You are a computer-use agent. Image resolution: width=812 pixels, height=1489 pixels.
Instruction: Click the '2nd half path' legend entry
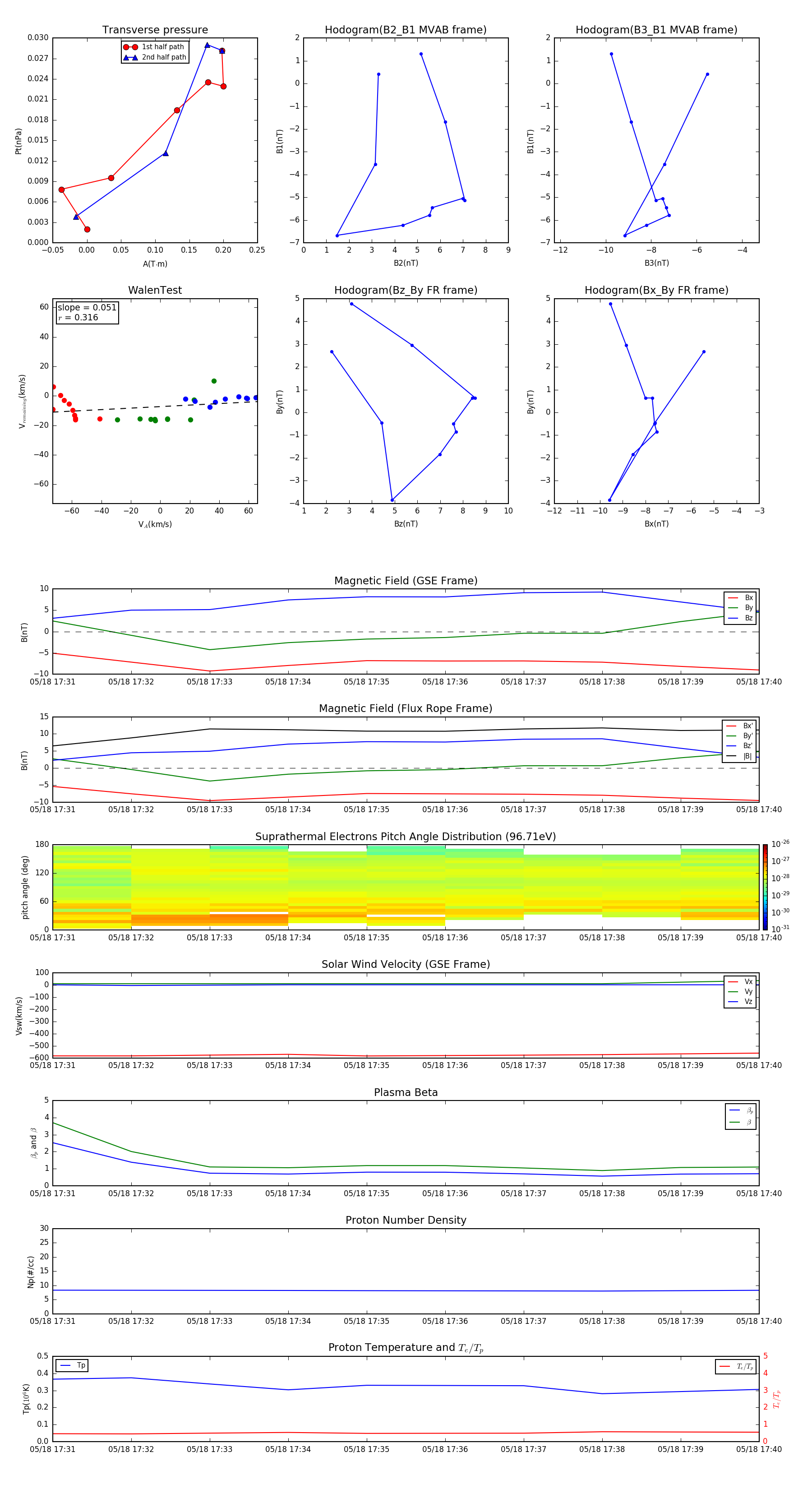(x=155, y=57)
